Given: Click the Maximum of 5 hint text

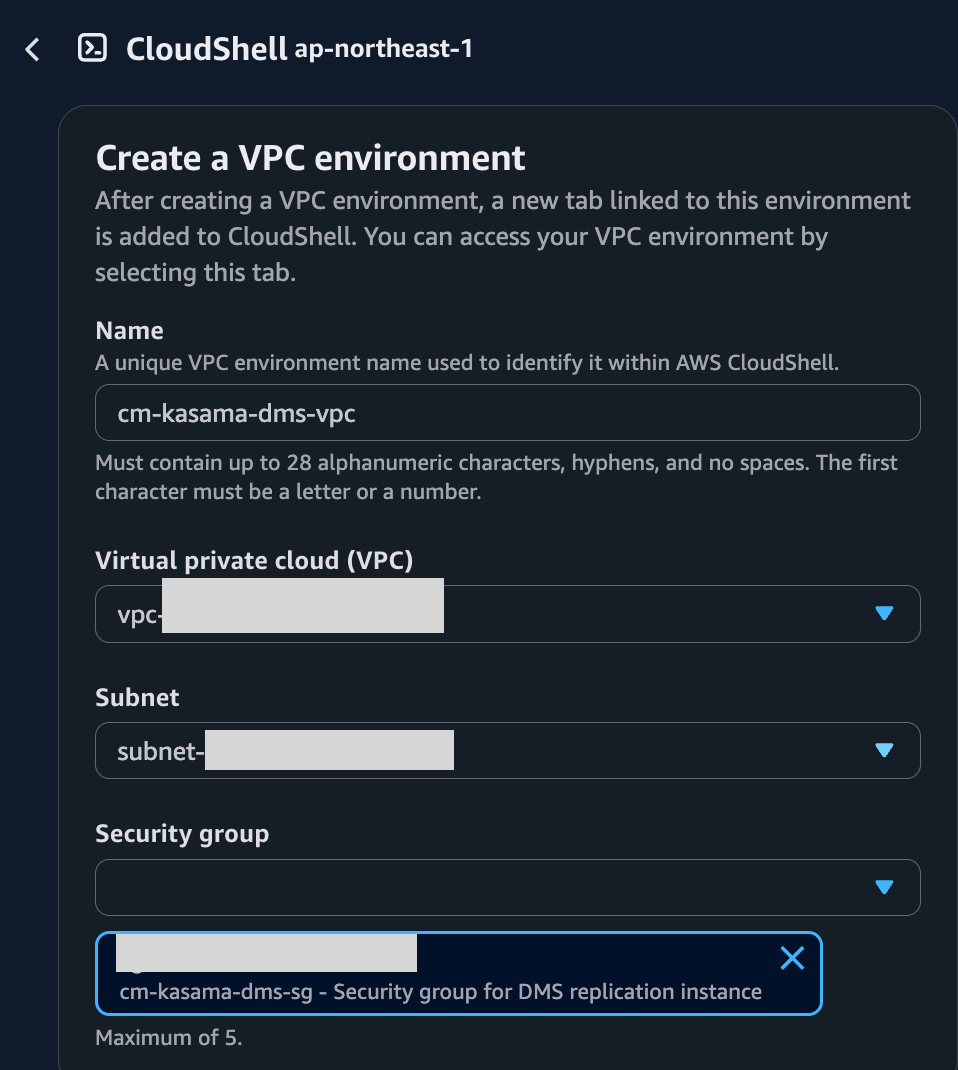Looking at the screenshot, I should click(x=169, y=1037).
